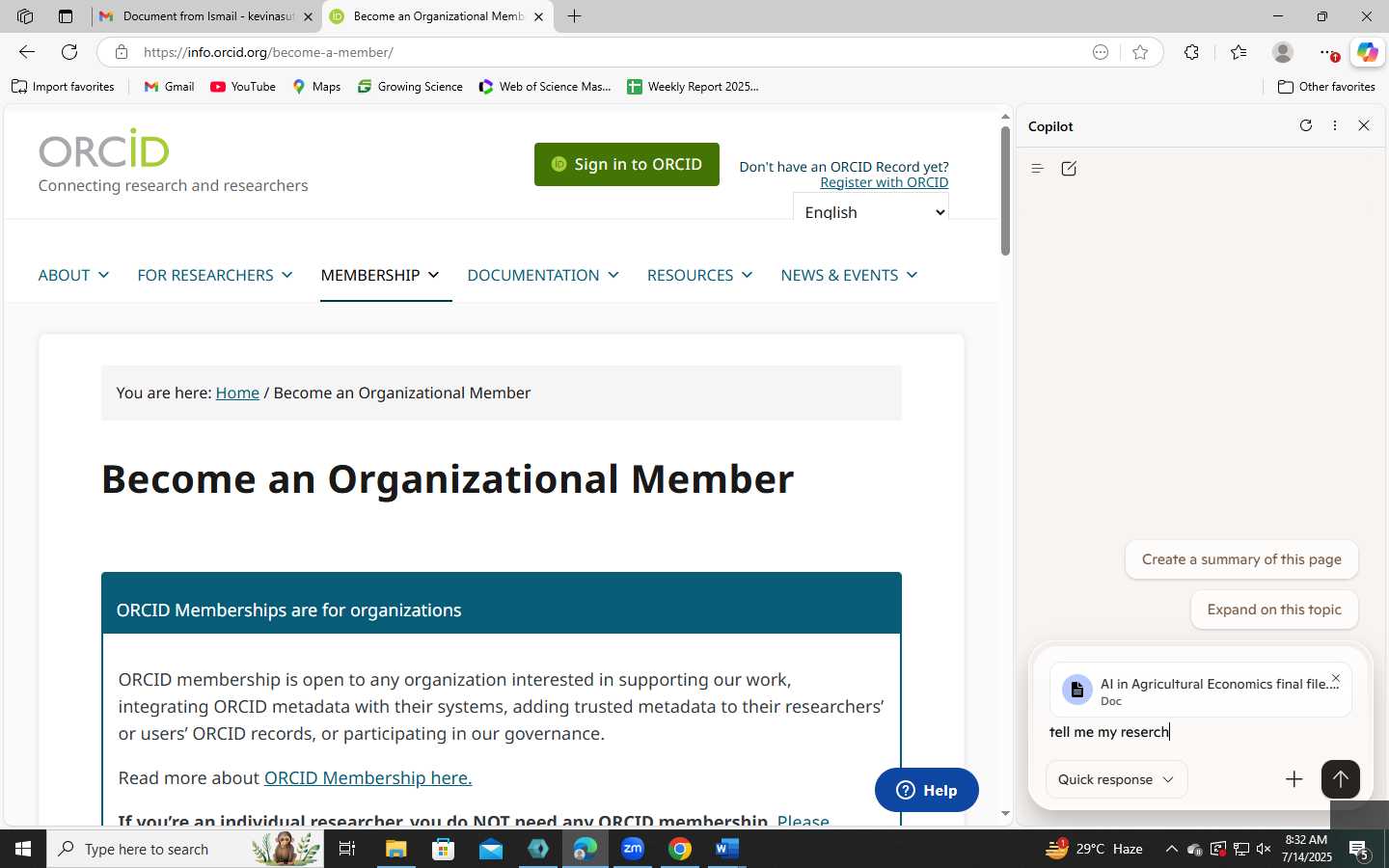Expand the MEMBERSHIP menu

[x=380, y=275]
